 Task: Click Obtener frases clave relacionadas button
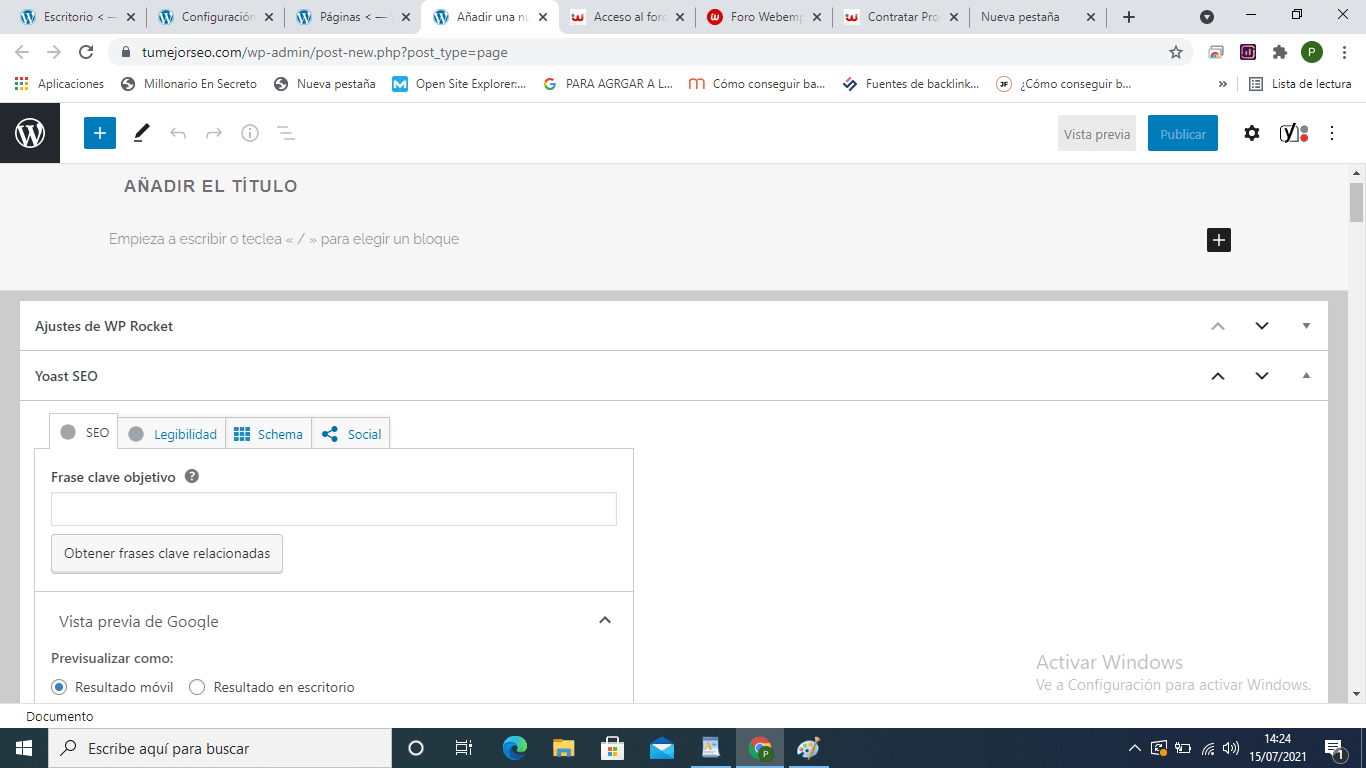167,553
